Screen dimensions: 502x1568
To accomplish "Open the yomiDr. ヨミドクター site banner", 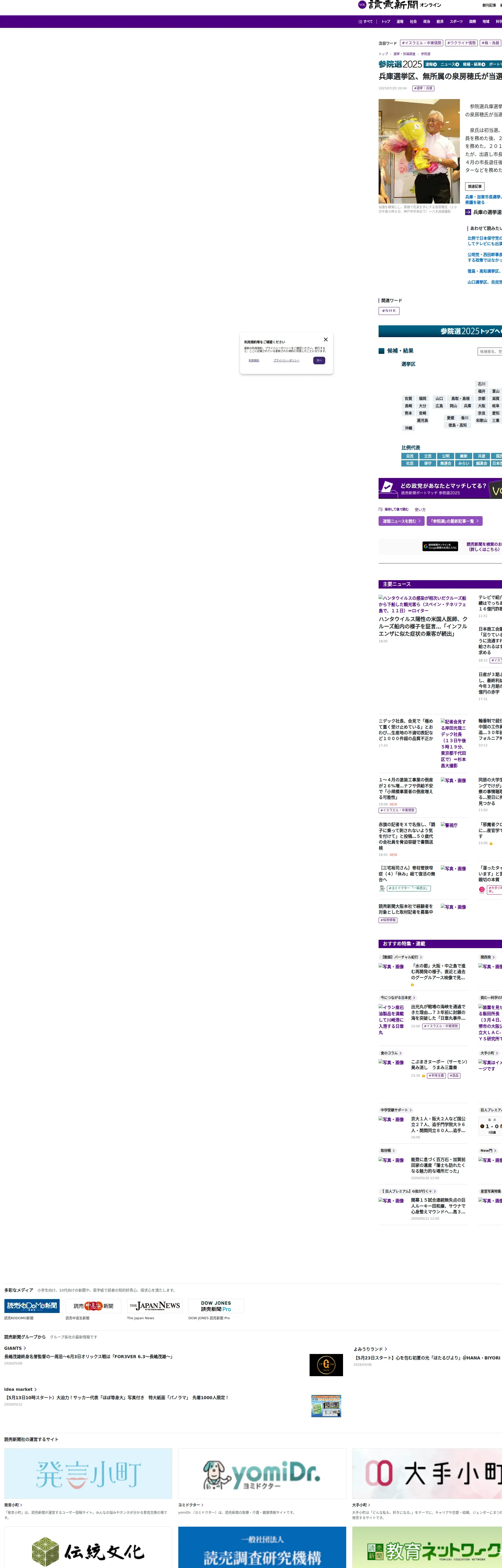I will [262, 1474].
